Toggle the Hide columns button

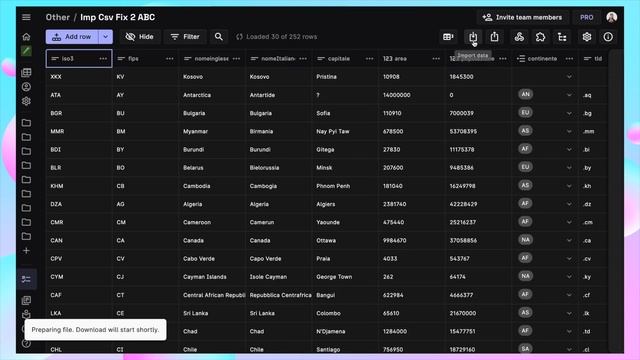pos(140,37)
